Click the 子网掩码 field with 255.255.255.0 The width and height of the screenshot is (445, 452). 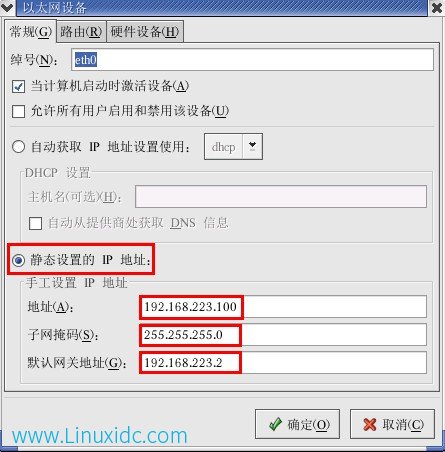click(283, 334)
